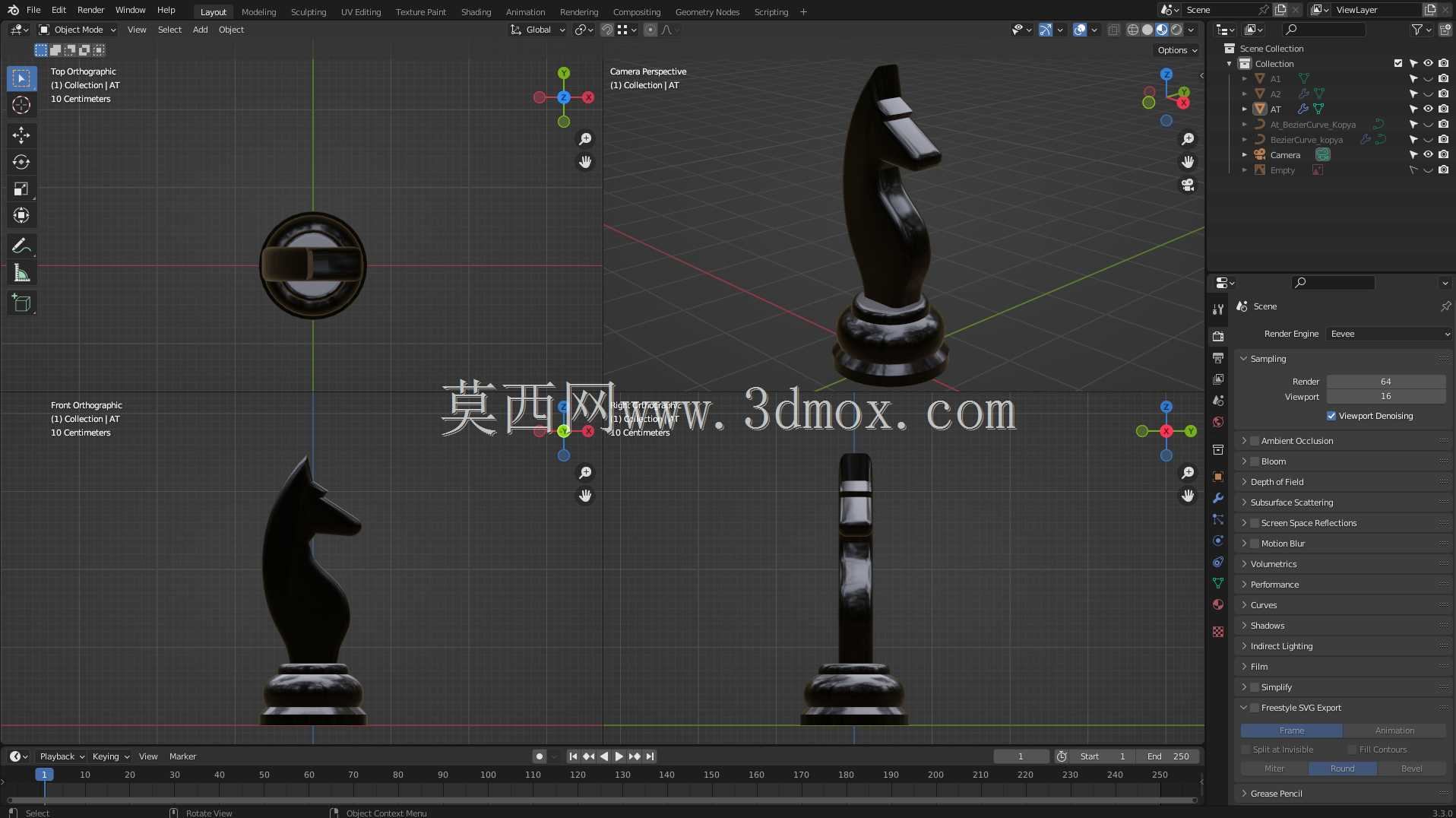
Task: Activate the Rotate tool
Action: click(x=21, y=162)
